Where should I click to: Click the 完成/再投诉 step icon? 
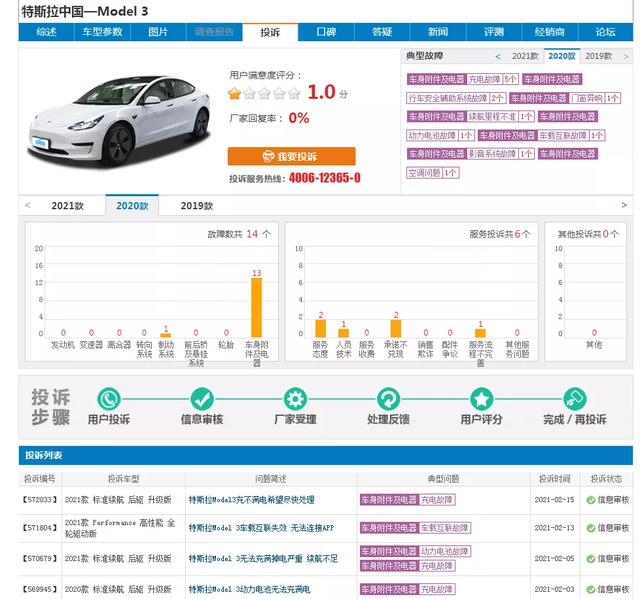click(575, 399)
